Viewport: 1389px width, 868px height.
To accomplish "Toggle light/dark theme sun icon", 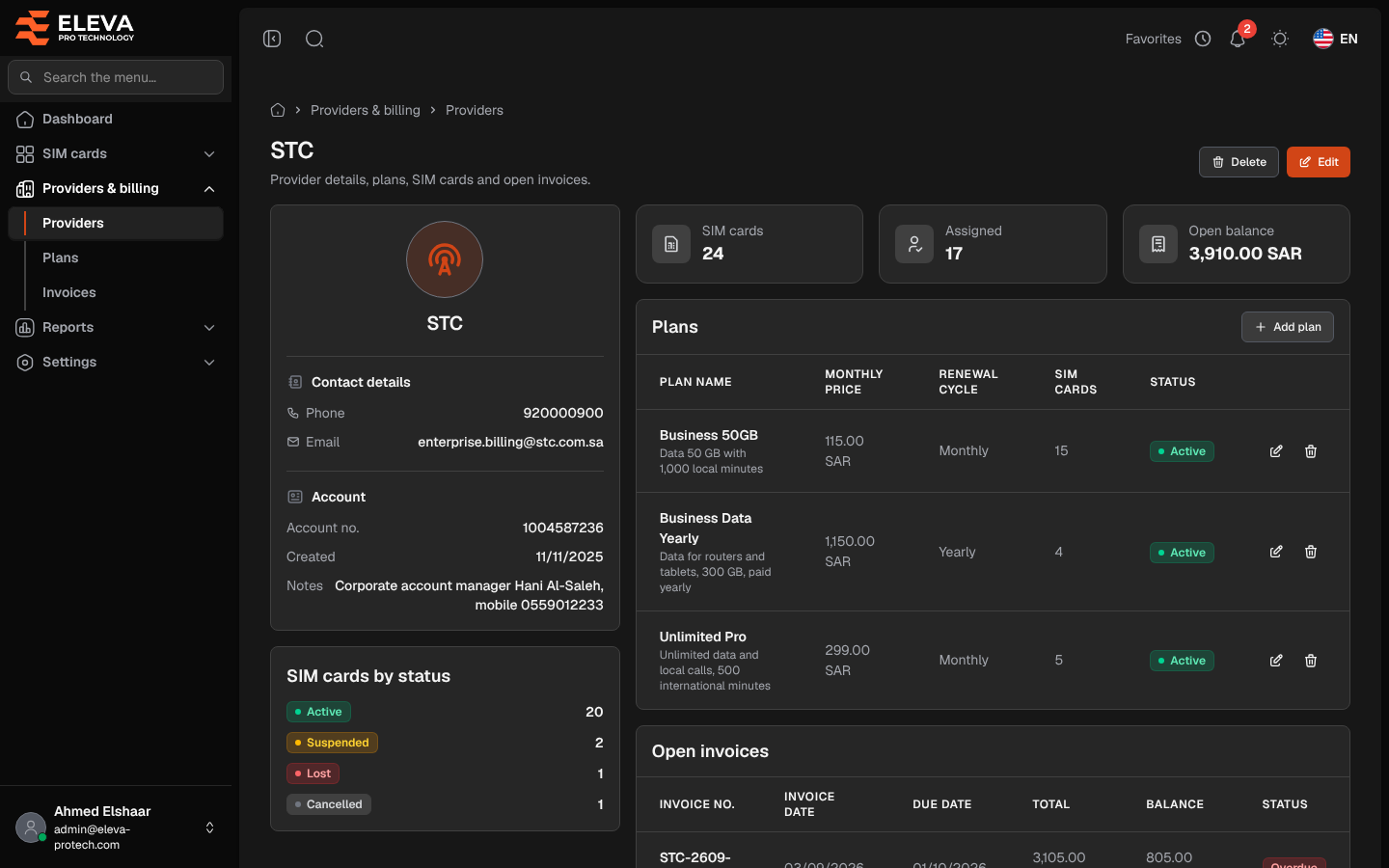I will 1280,39.
